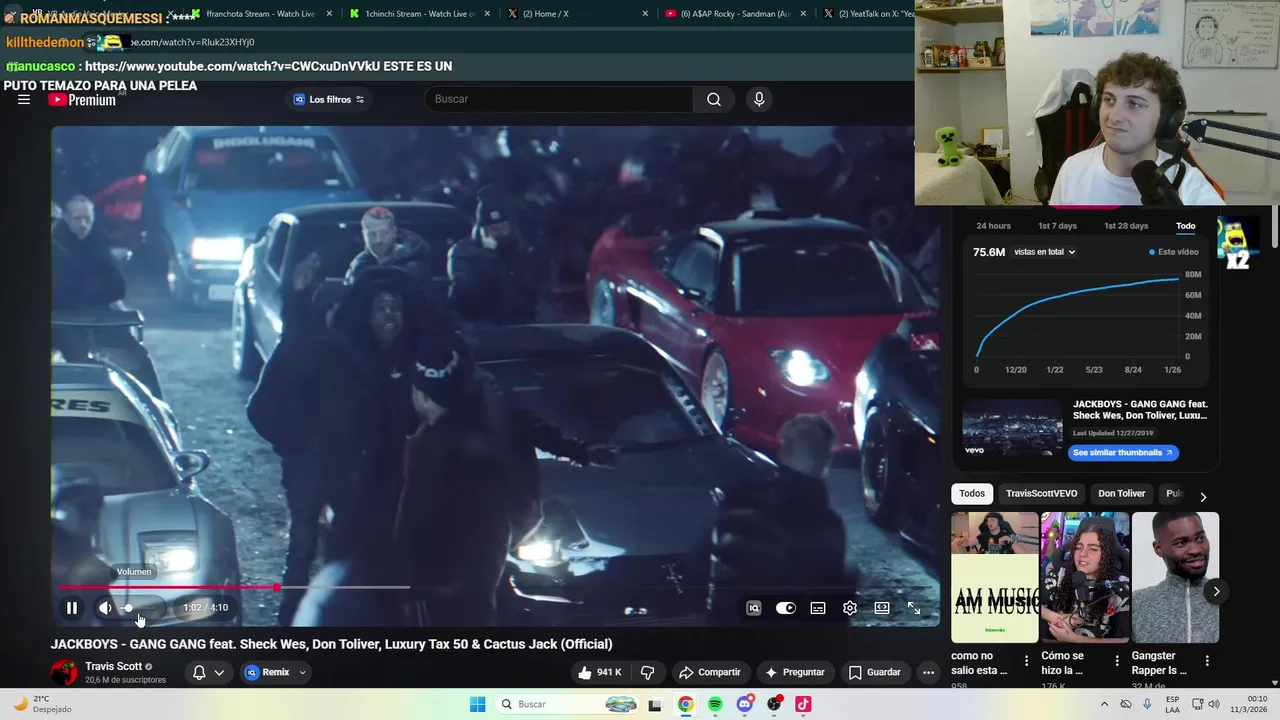1280x720 pixels.
Task: Open the weather widget showing 21°C
Action: pos(42,704)
